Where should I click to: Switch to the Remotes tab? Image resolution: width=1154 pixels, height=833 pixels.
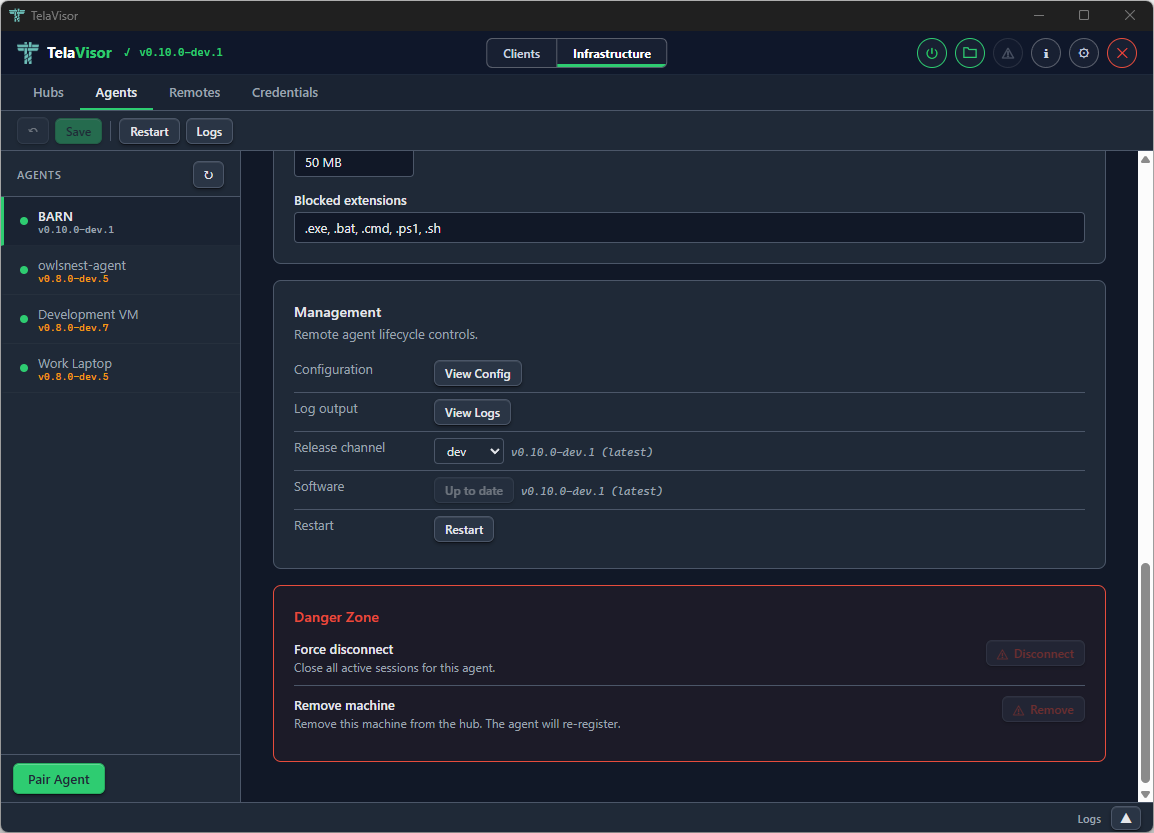(x=194, y=92)
